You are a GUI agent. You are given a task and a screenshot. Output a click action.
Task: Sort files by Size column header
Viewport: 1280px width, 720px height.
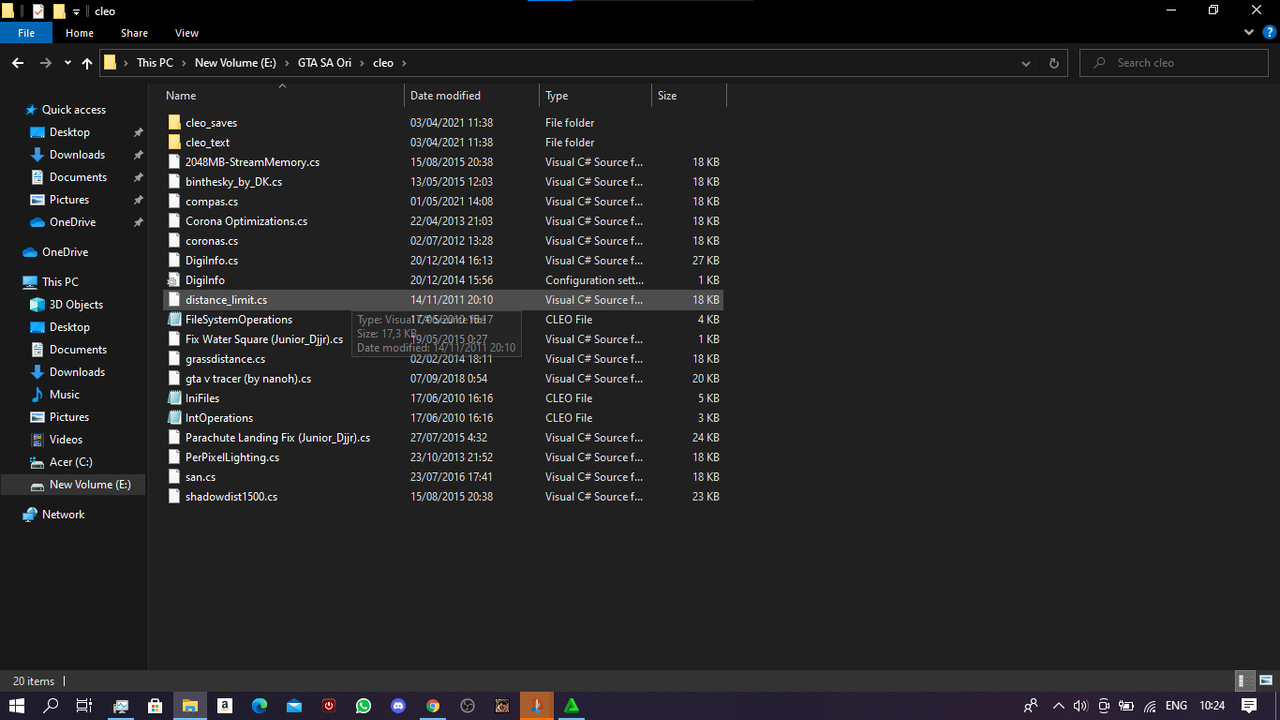[x=689, y=96]
